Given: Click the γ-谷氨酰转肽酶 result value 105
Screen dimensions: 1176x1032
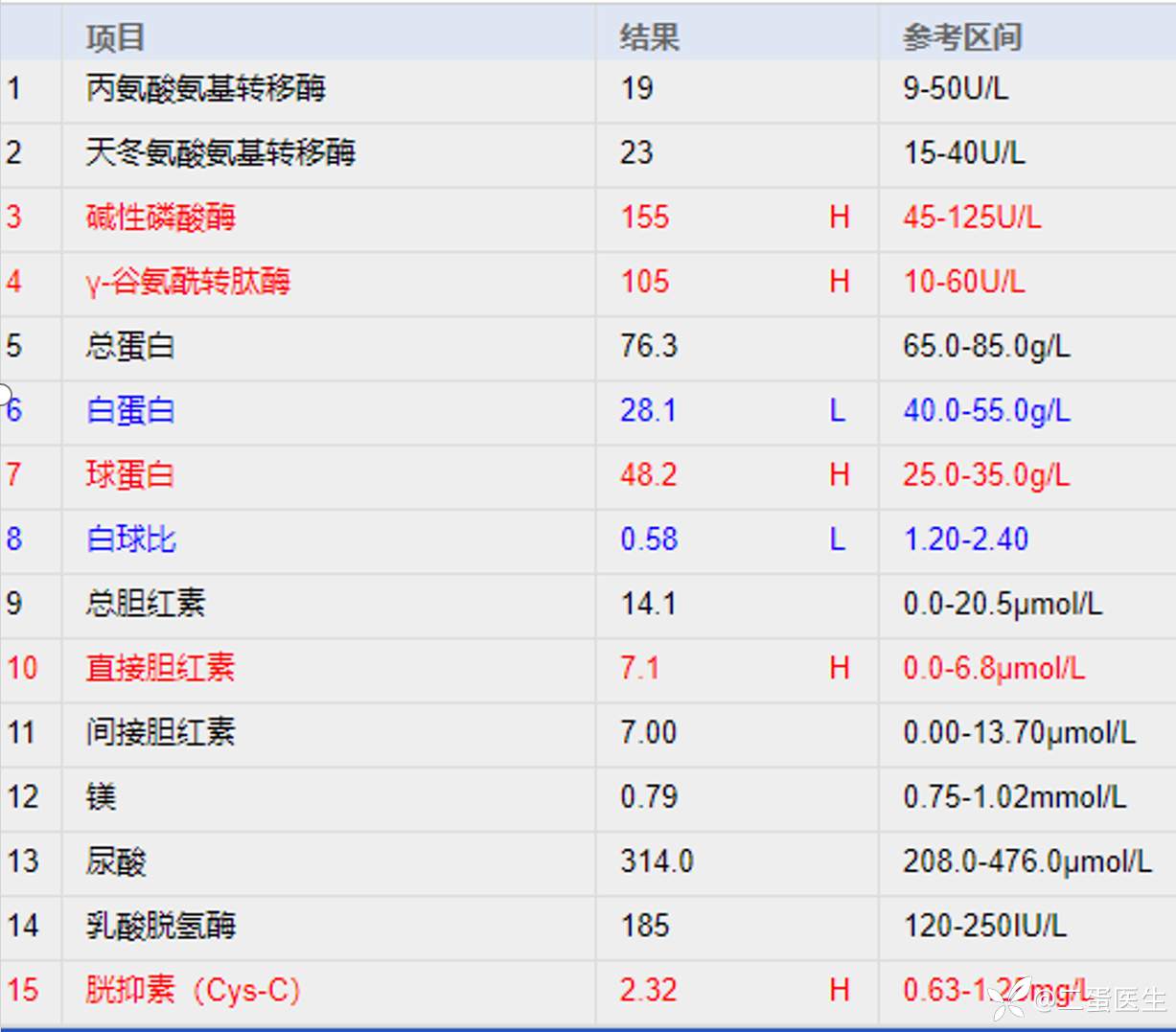Looking at the screenshot, I should tap(645, 282).
